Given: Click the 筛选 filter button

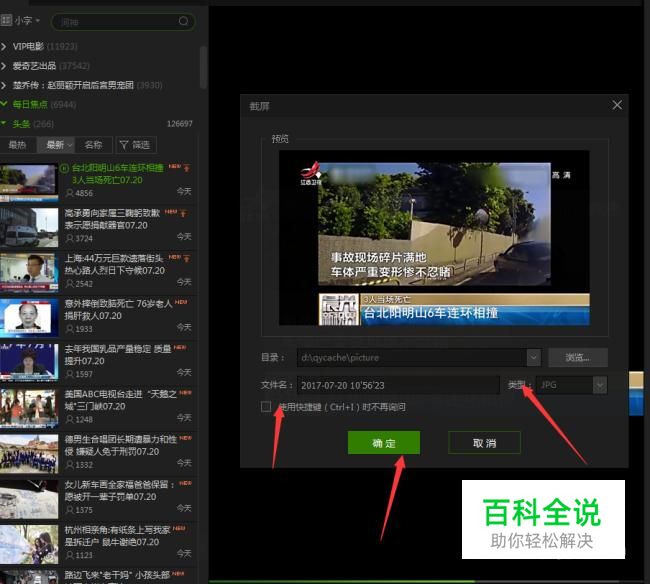Looking at the screenshot, I should (136, 145).
